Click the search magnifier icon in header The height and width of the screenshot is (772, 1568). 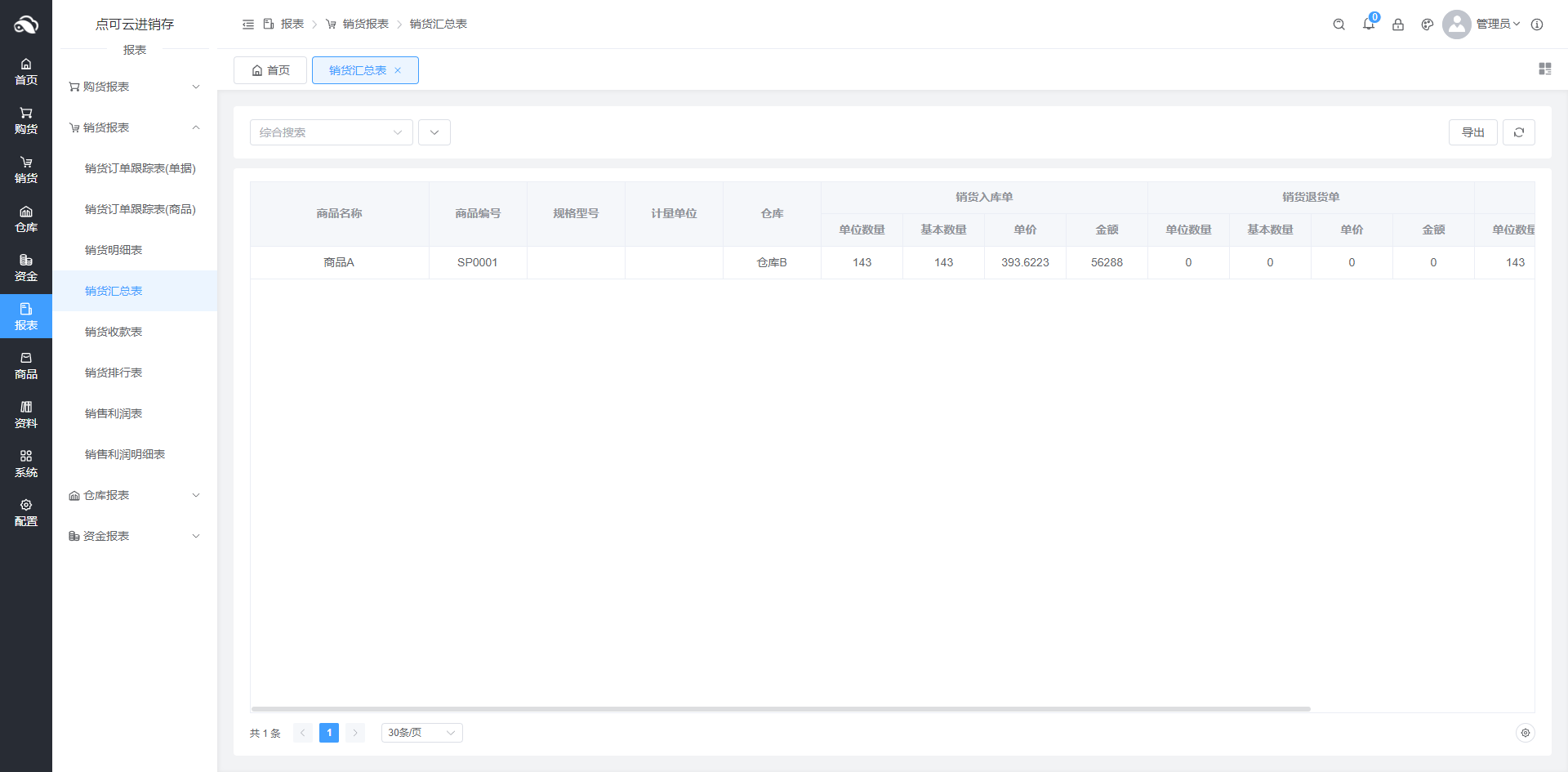(1339, 25)
